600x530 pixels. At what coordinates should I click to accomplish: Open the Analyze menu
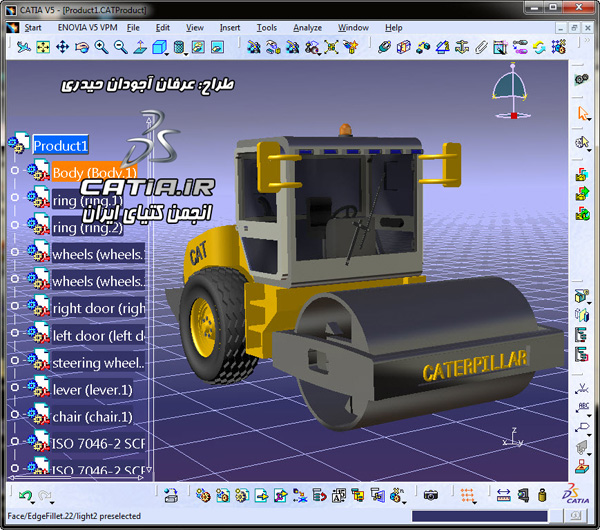[307, 28]
